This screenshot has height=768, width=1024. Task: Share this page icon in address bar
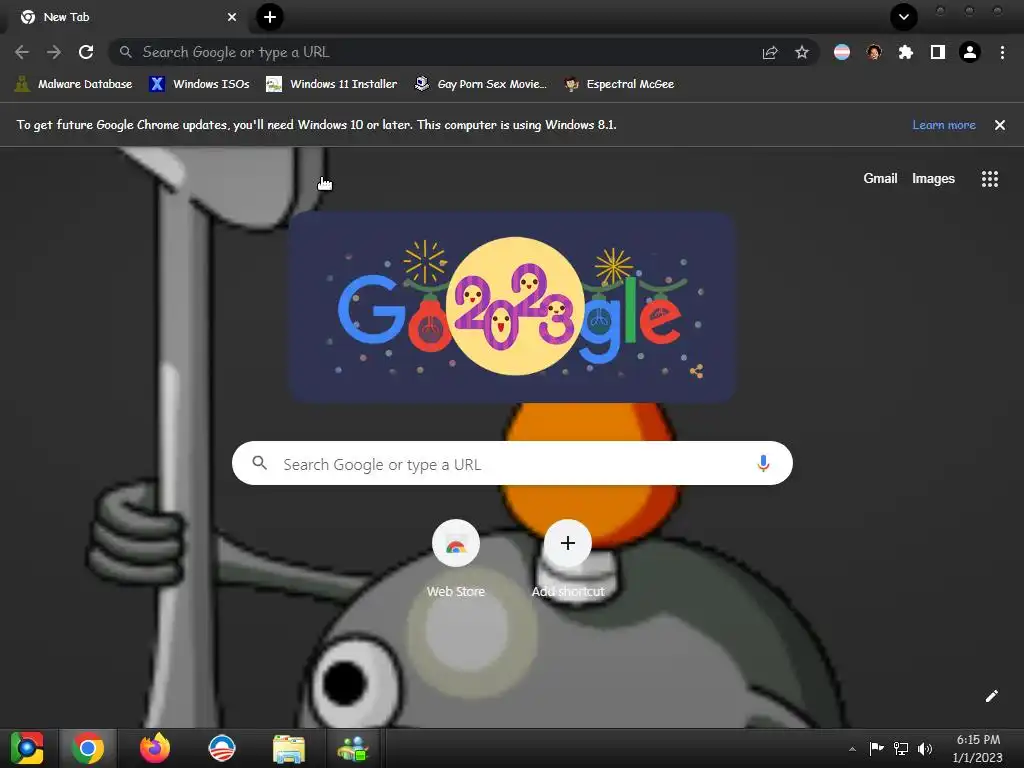770,52
